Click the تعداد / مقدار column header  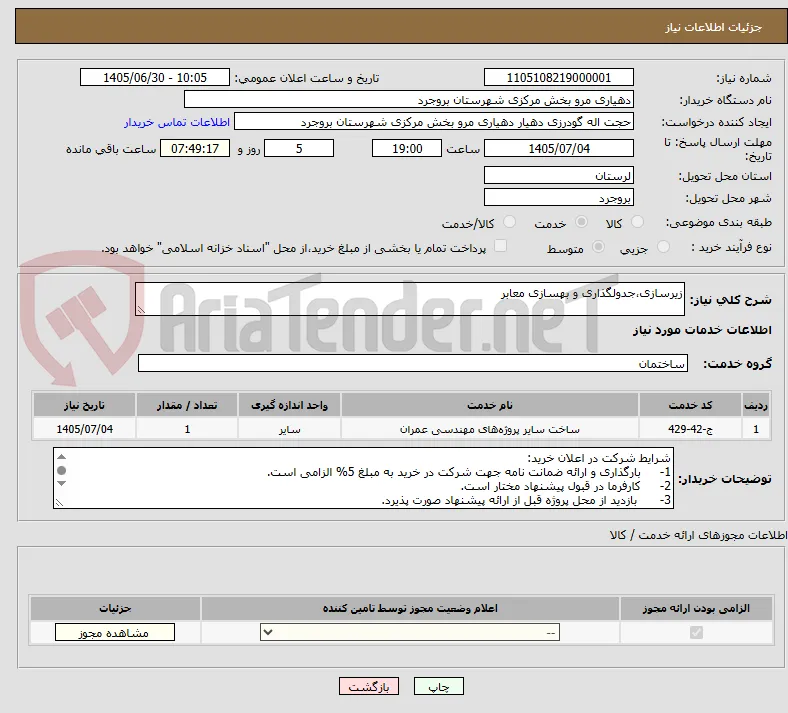coord(187,405)
